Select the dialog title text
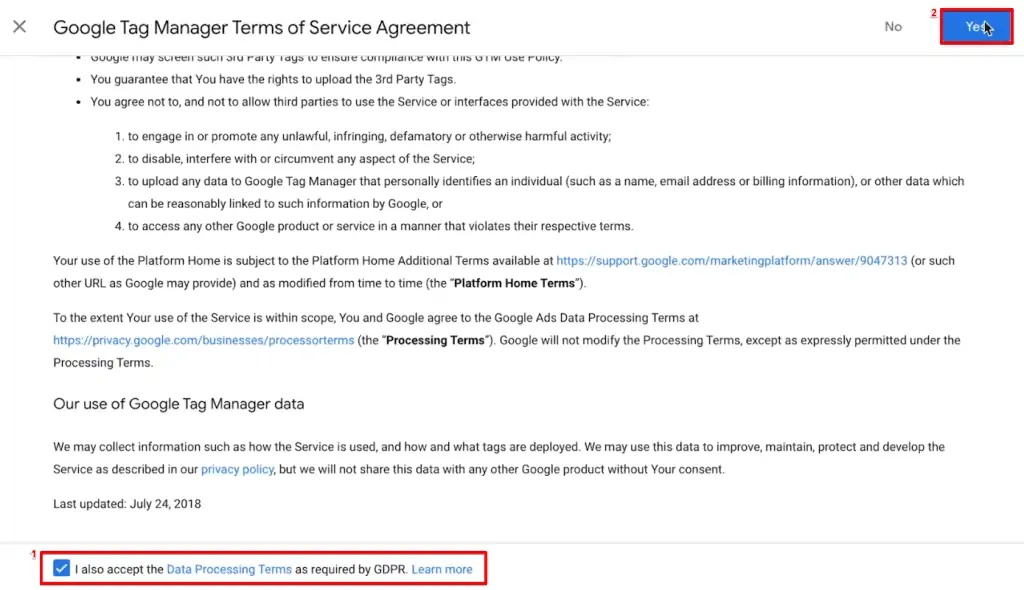1024x590 pixels. coord(261,27)
